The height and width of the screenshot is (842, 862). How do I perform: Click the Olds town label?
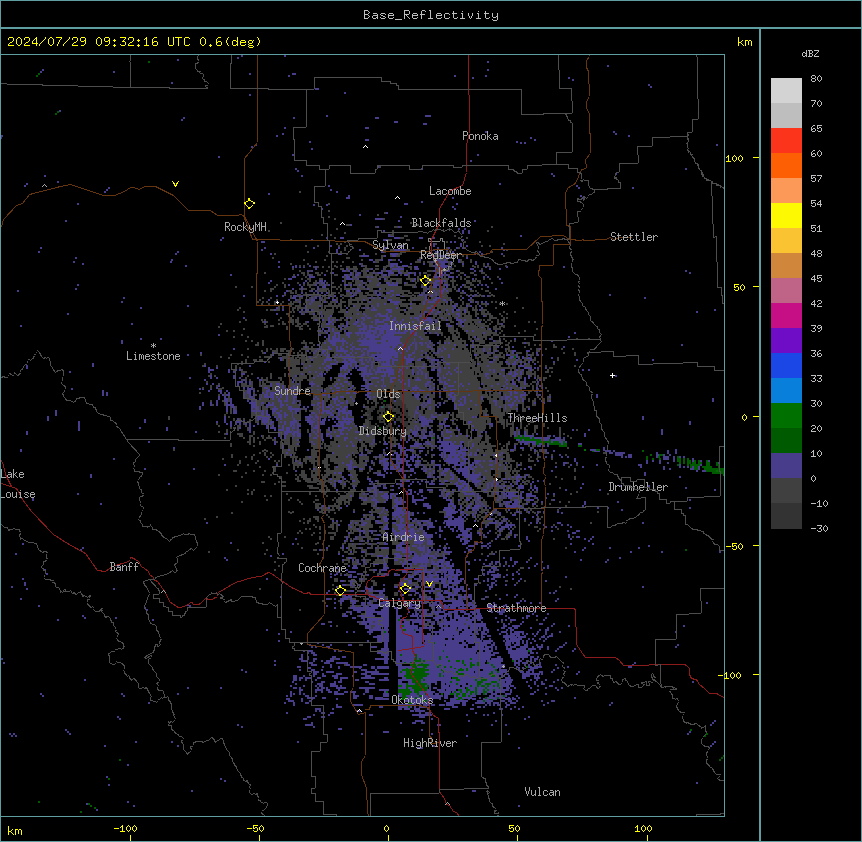tap(388, 394)
